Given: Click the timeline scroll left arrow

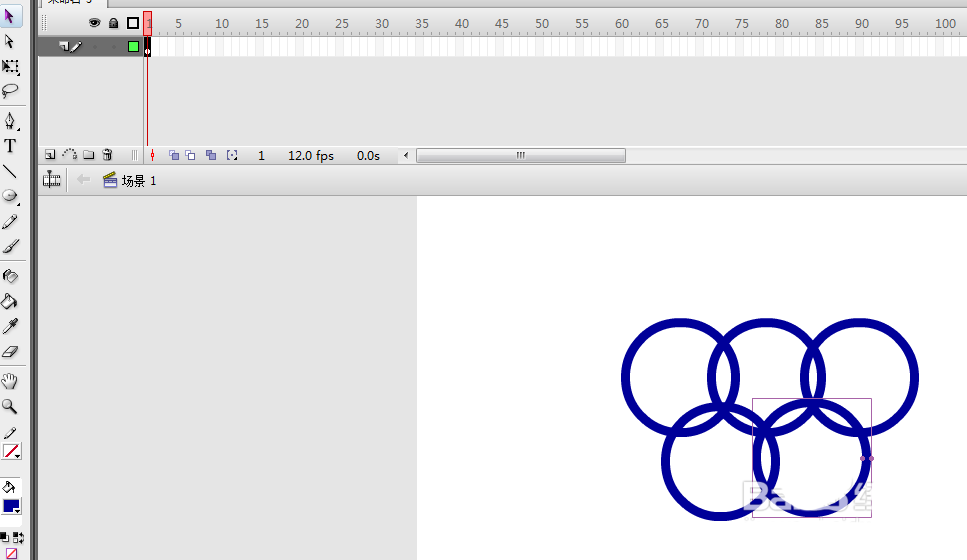Looking at the screenshot, I should (x=406, y=155).
